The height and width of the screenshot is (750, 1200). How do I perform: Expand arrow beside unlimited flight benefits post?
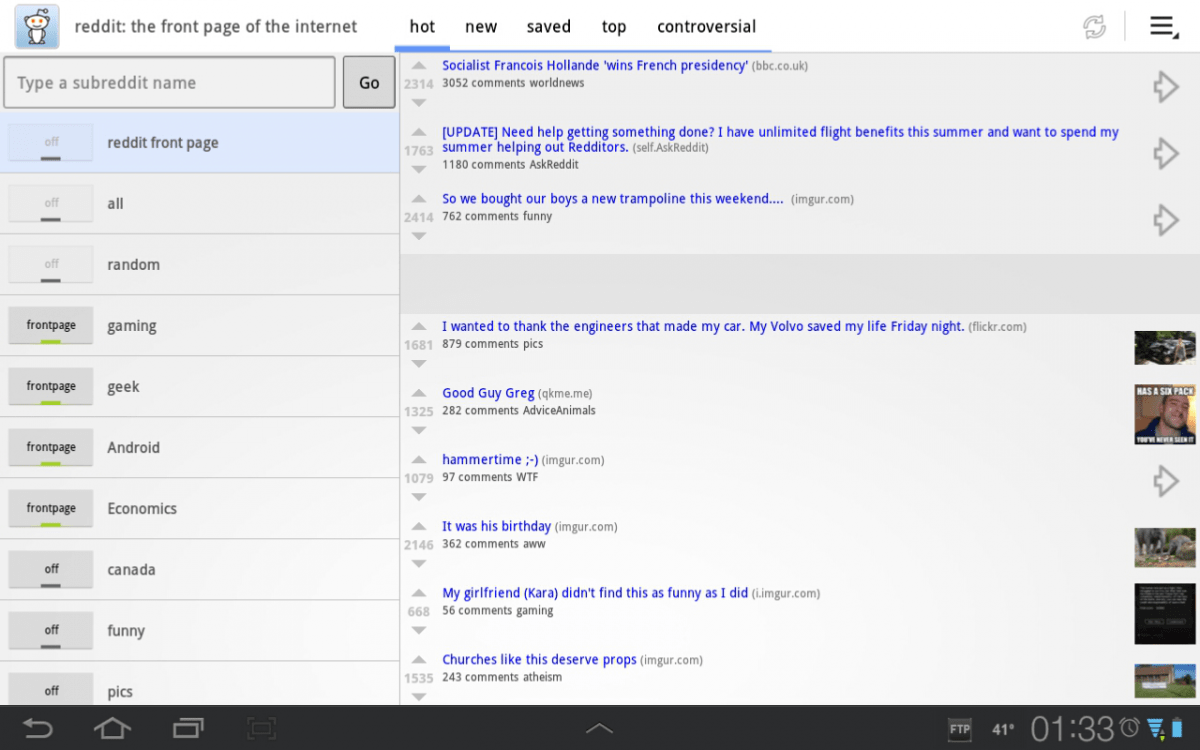1165,153
